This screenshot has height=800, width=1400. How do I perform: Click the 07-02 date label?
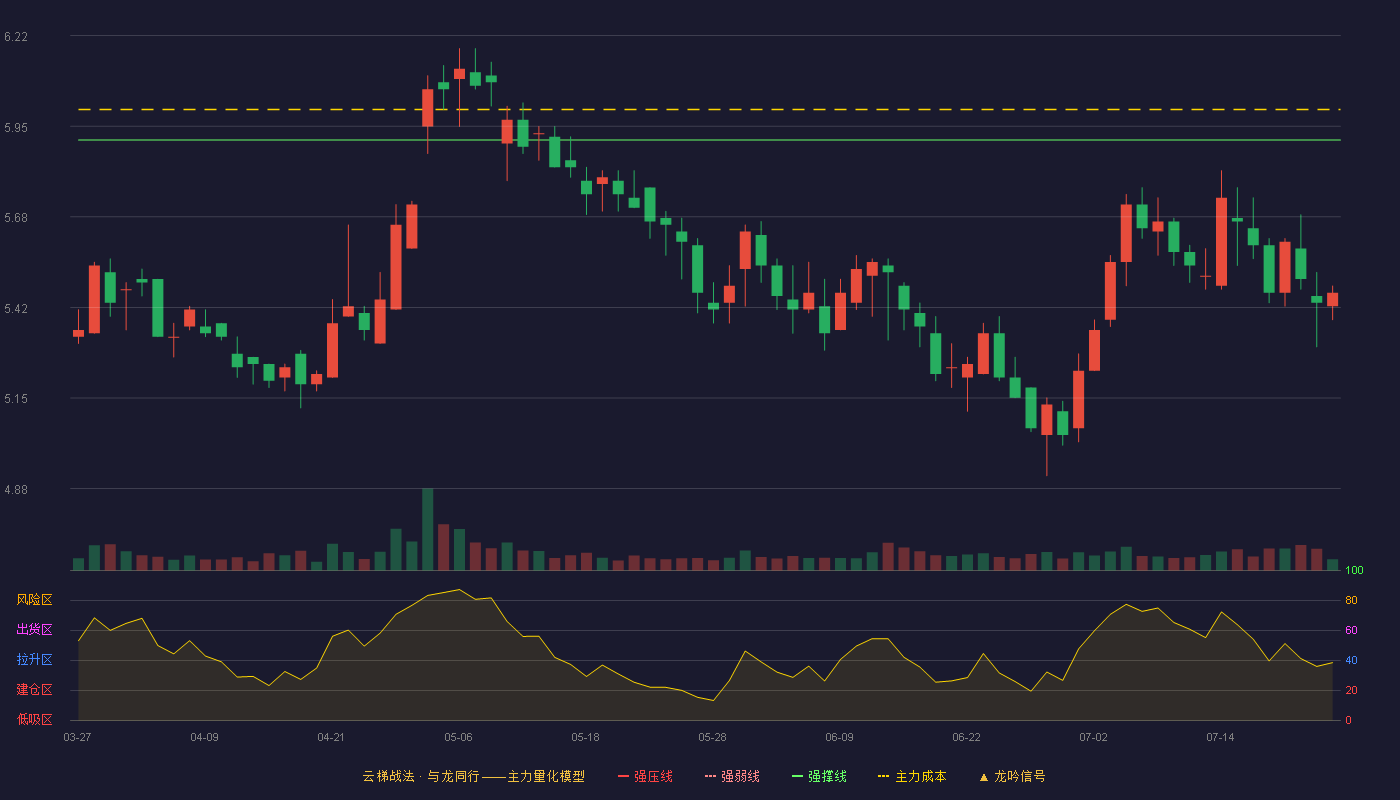tap(1093, 737)
